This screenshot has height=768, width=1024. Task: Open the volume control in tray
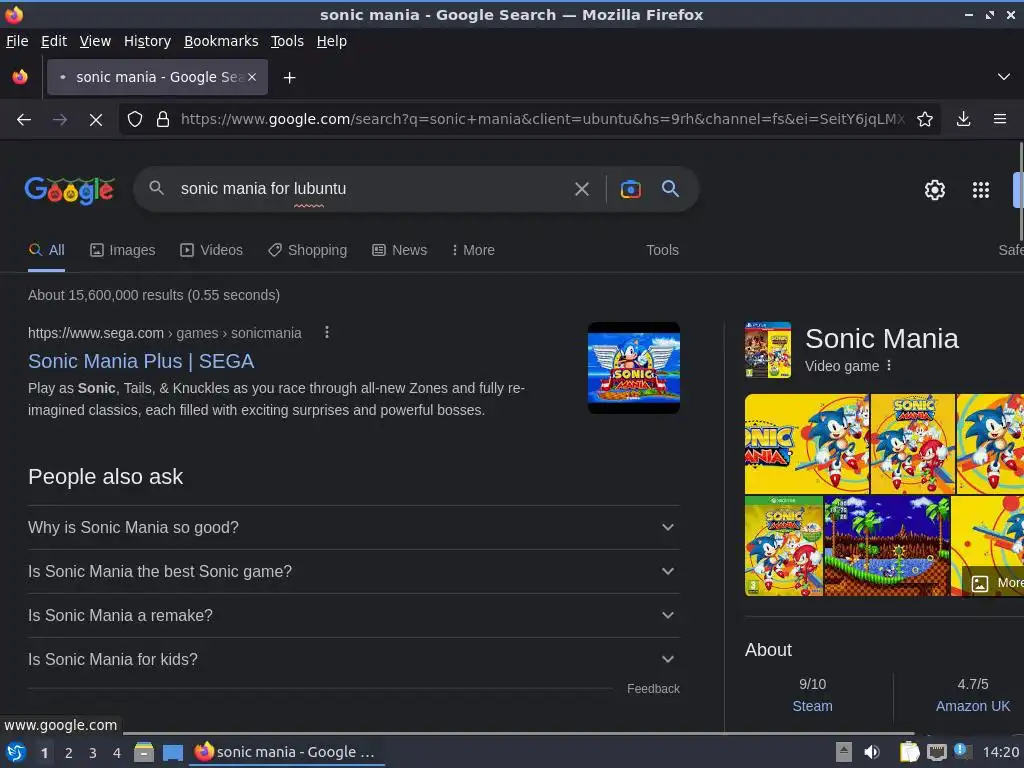point(872,752)
